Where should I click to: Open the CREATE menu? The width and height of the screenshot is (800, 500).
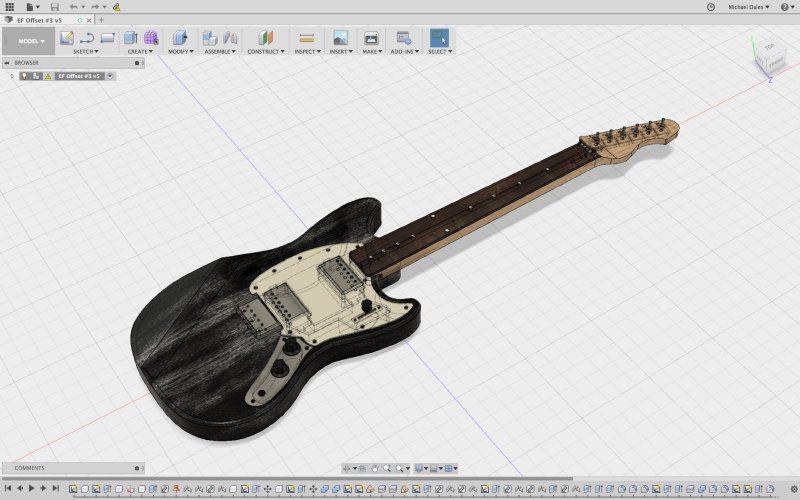[x=140, y=51]
